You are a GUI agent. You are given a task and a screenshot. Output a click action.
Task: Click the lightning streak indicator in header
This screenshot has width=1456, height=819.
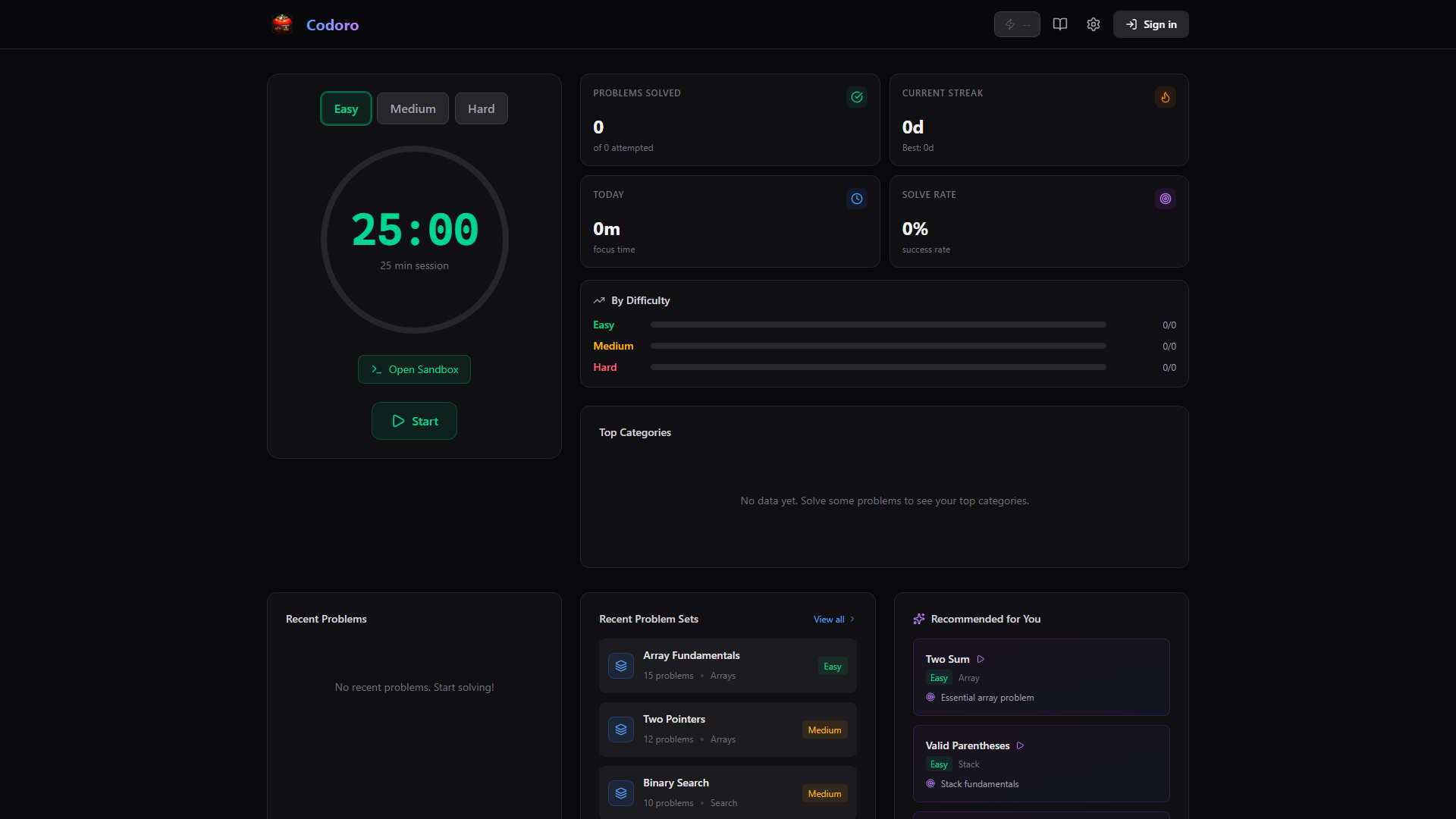1017,24
